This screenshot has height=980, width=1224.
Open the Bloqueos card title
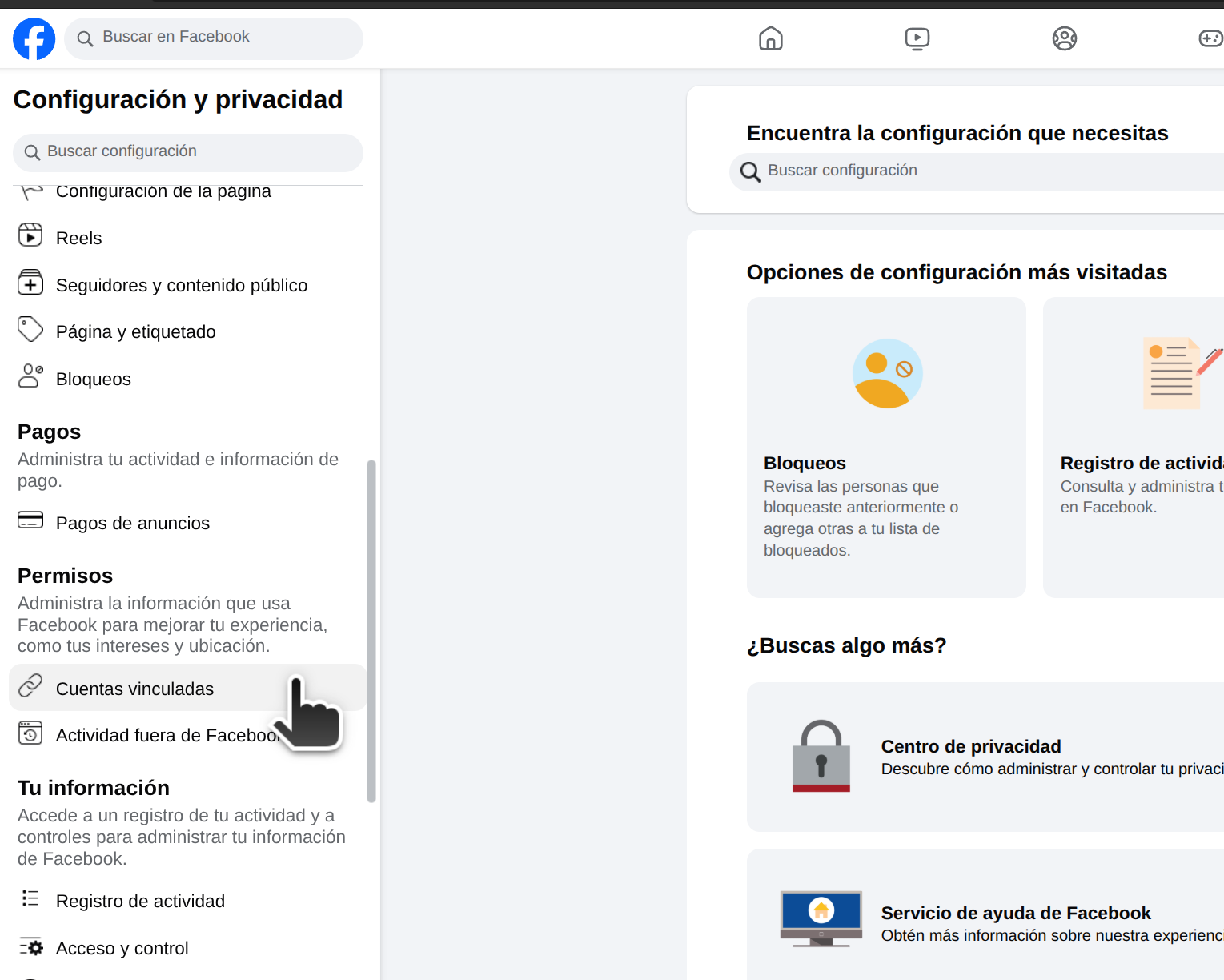805,463
